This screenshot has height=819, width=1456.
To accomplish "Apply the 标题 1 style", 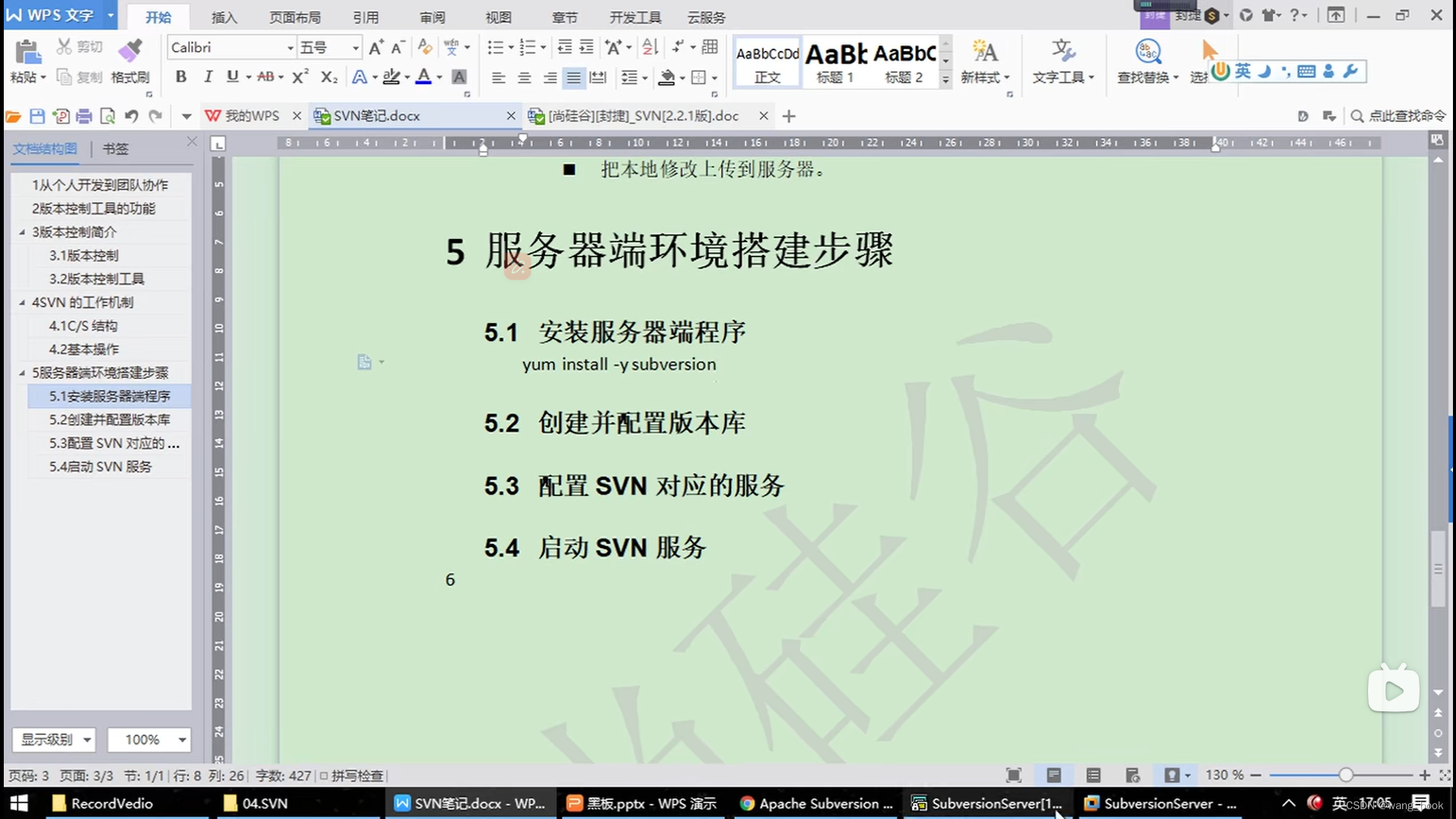I will pyautogui.click(x=834, y=62).
